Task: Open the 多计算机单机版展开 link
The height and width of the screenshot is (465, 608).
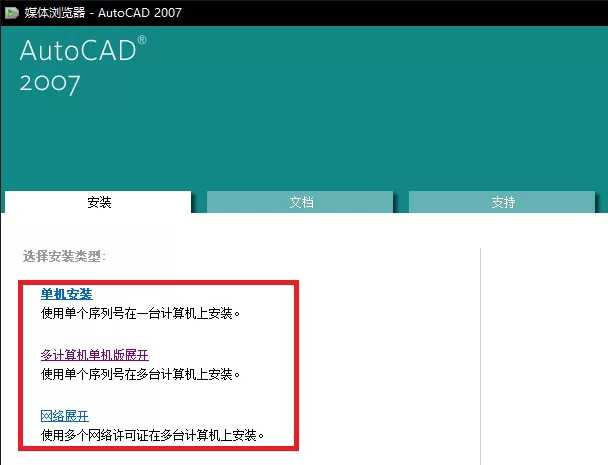Action: pos(95,355)
